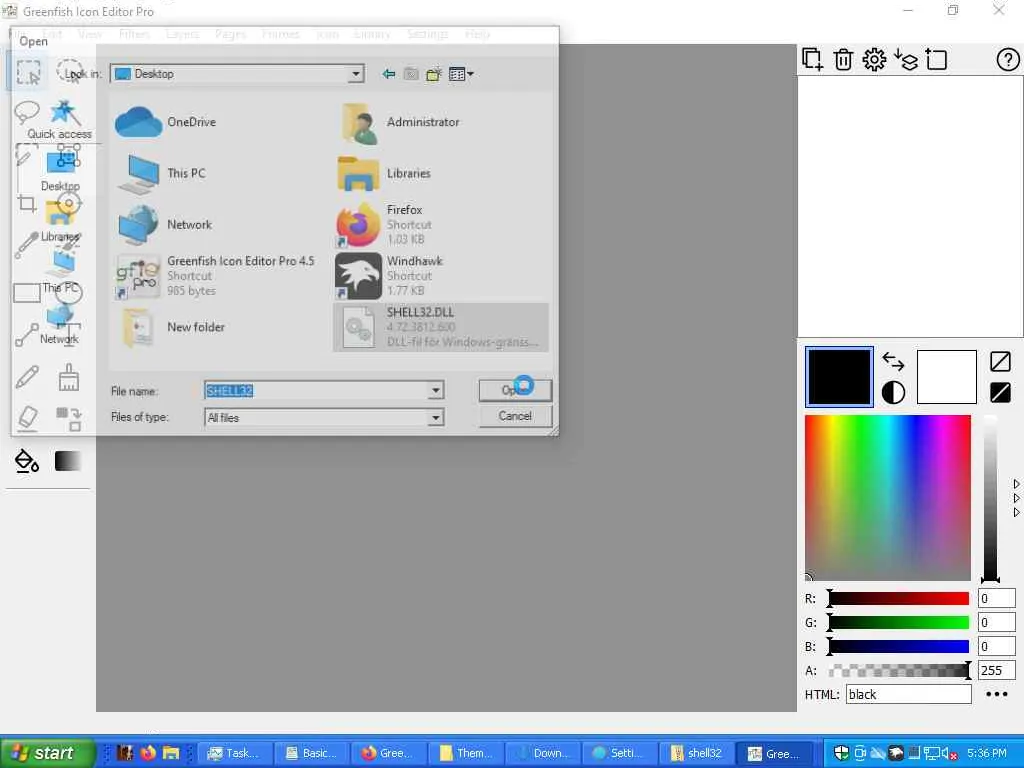Switch to Task... taskbar window

pyautogui.click(x=233, y=753)
